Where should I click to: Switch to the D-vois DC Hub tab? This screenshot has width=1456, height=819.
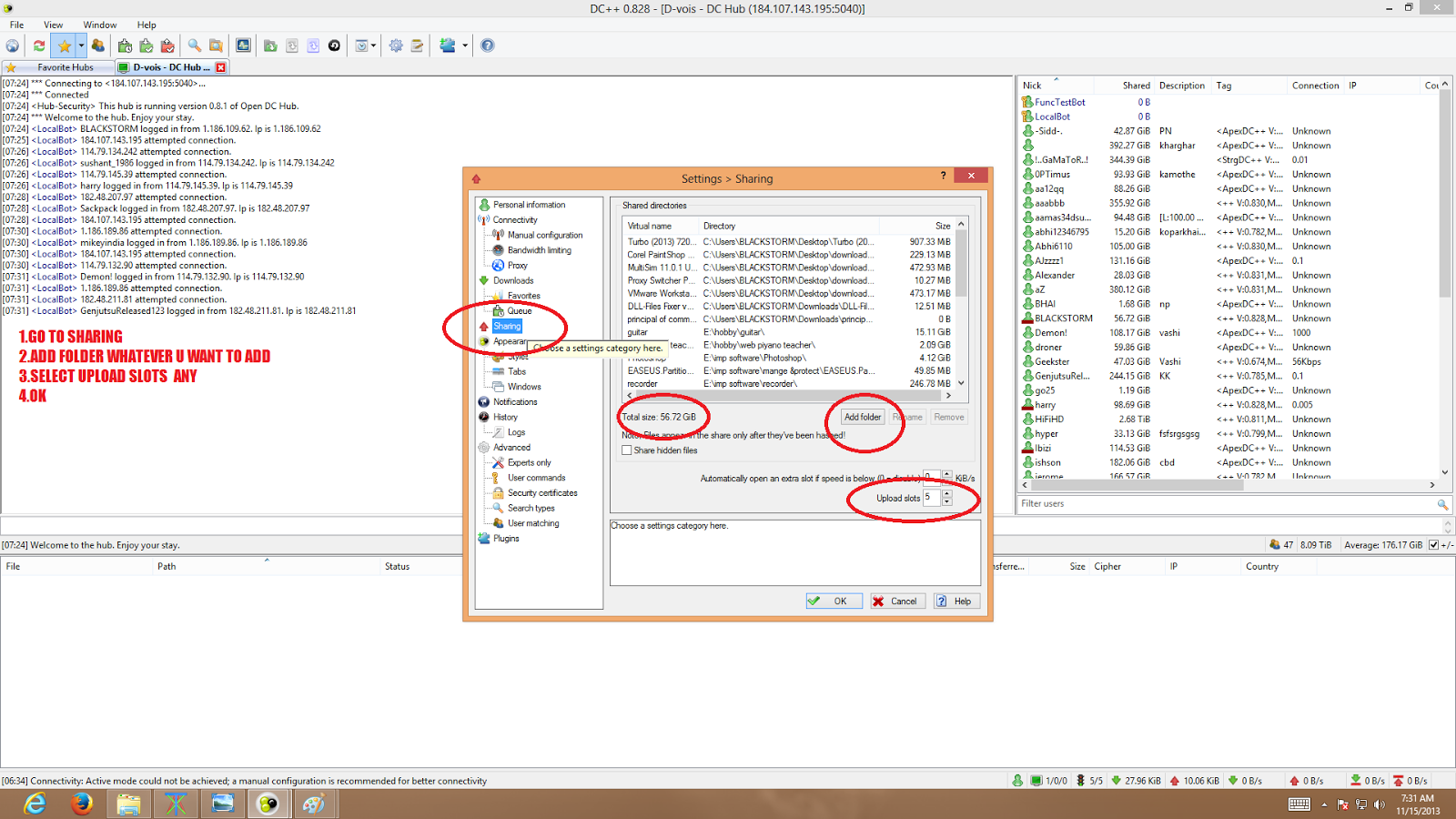171,67
